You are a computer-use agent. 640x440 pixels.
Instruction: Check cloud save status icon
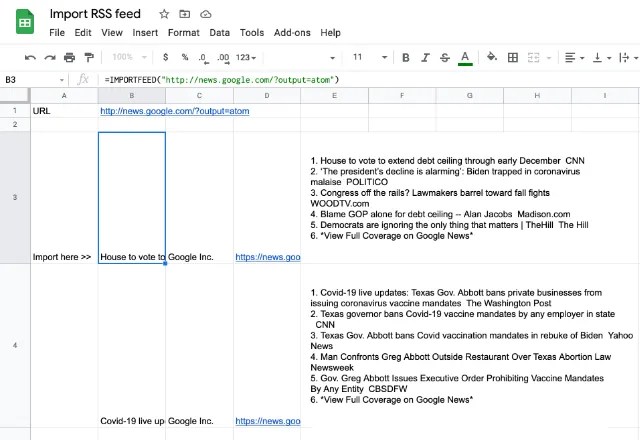206,14
